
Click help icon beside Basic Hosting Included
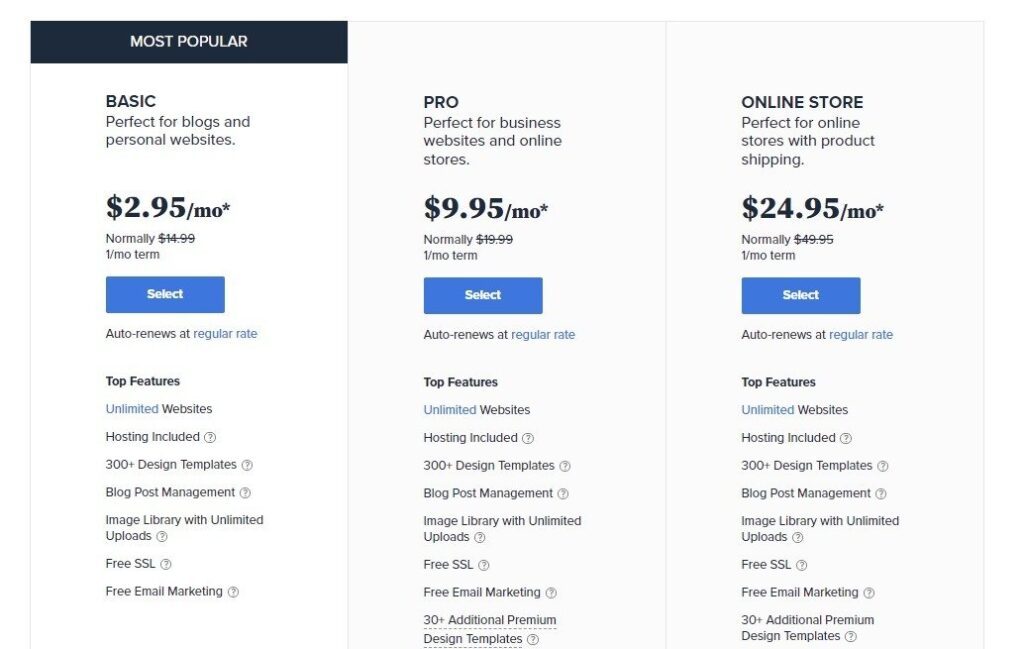[x=210, y=437]
